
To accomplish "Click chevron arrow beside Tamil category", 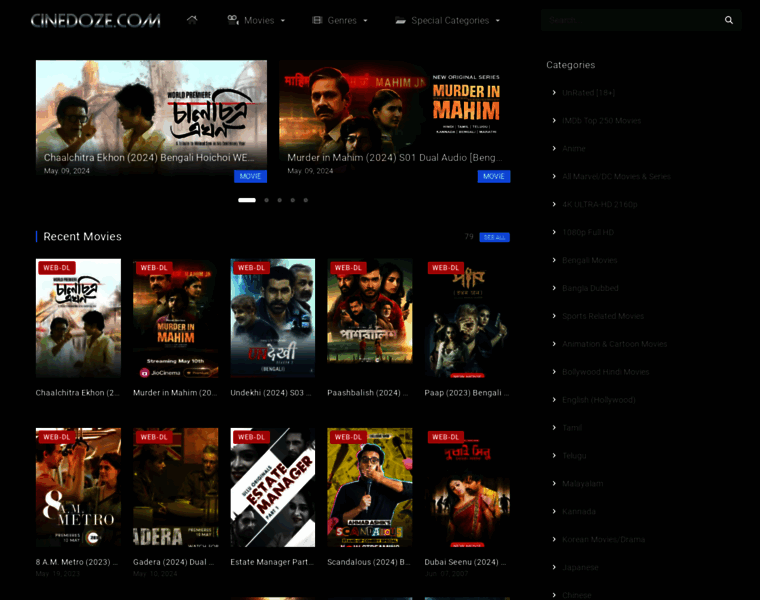I will point(554,427).
